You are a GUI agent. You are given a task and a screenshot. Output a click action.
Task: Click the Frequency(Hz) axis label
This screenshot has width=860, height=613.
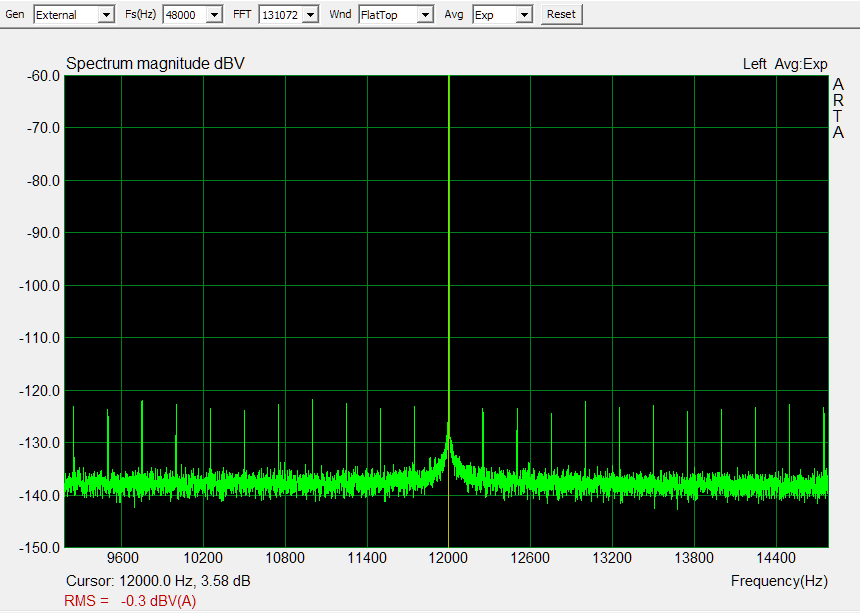tap(779, 581)
